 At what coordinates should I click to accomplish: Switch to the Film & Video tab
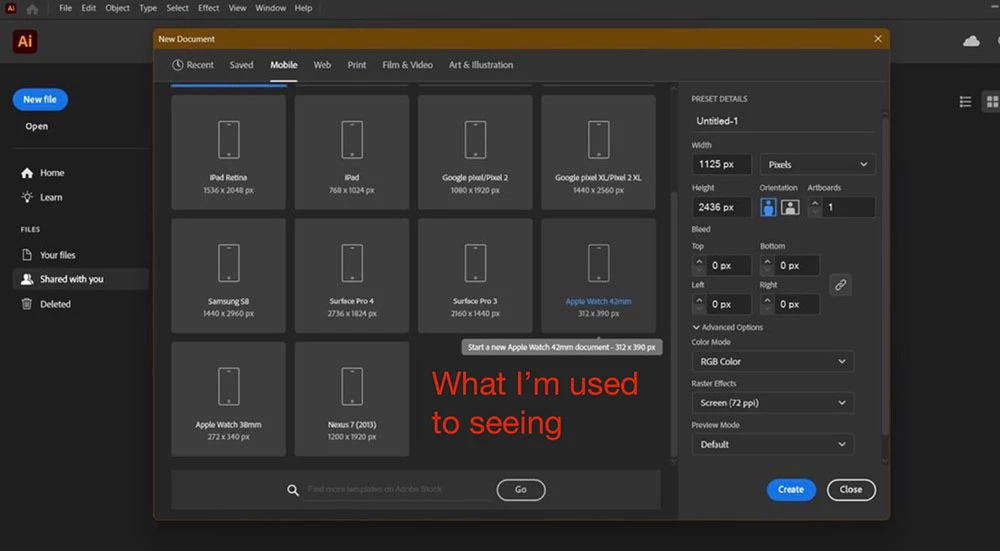408,65
